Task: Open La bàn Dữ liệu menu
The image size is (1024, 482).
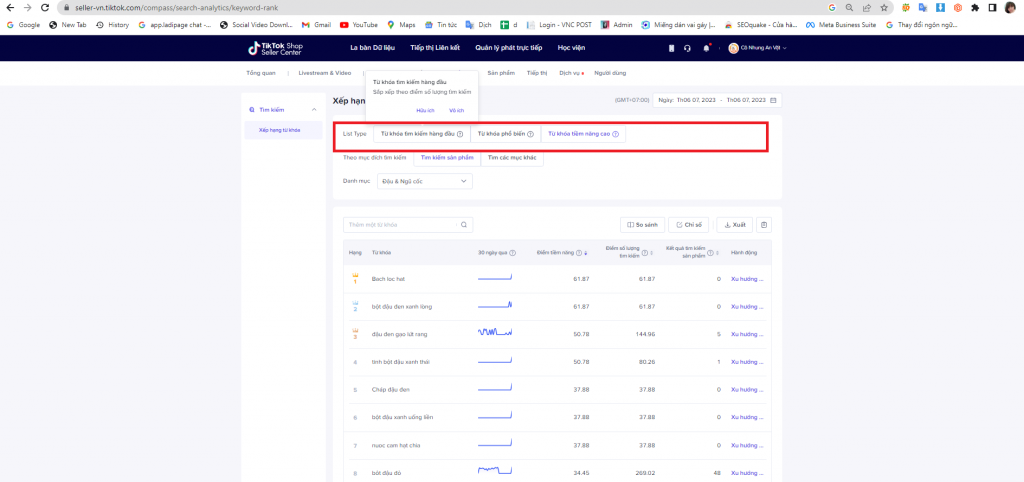Action: pos(370,48)
